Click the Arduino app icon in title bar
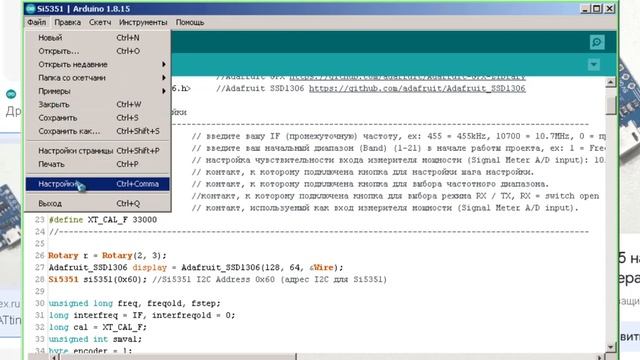Image resolution: width=640 pixels, height=360 pixels. click(x=30, y=9)
